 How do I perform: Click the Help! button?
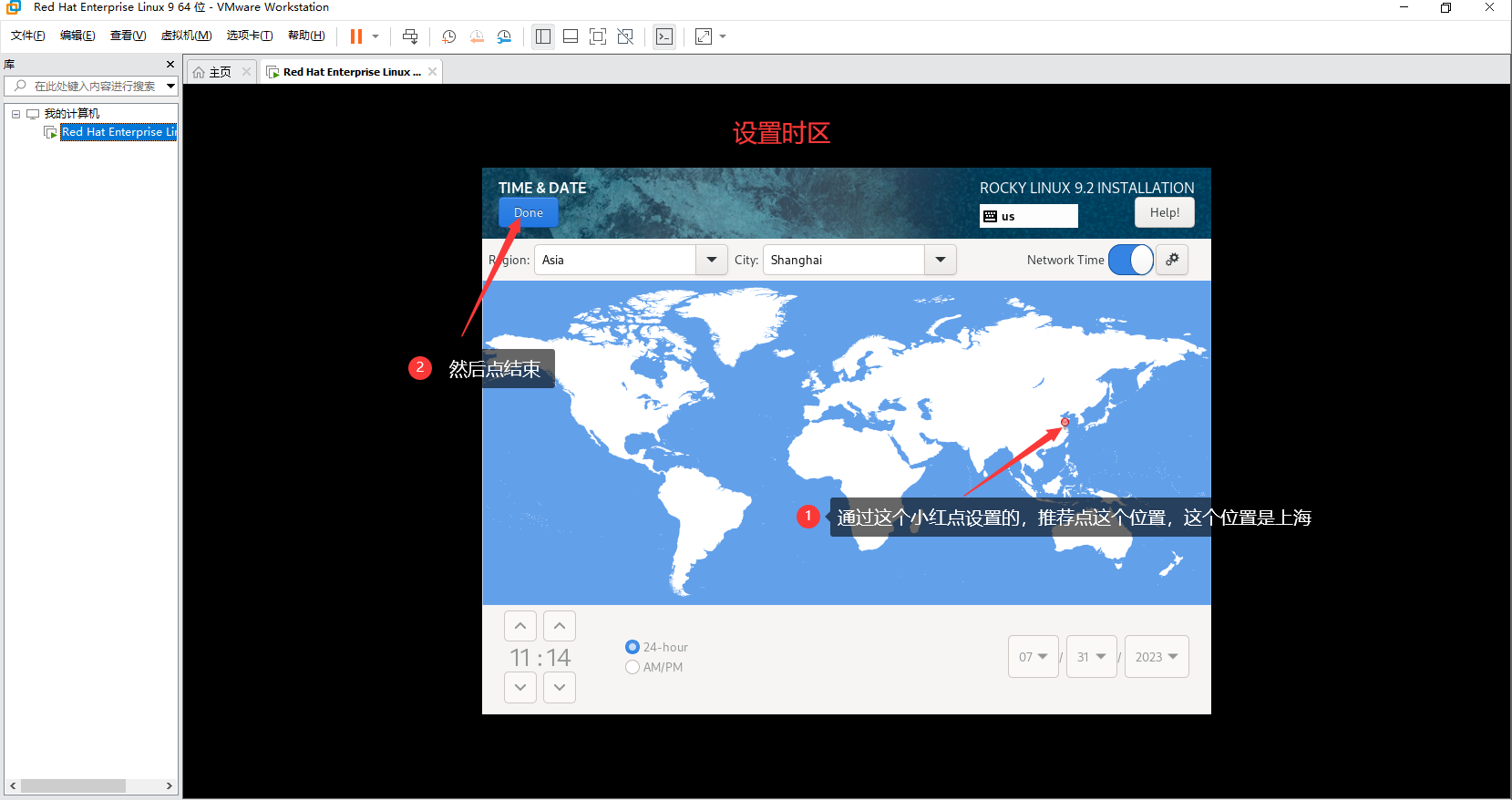(x=1165, y=212)
